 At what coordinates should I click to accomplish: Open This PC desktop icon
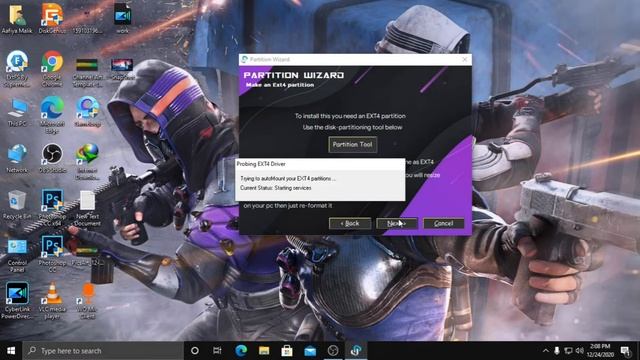17,112
